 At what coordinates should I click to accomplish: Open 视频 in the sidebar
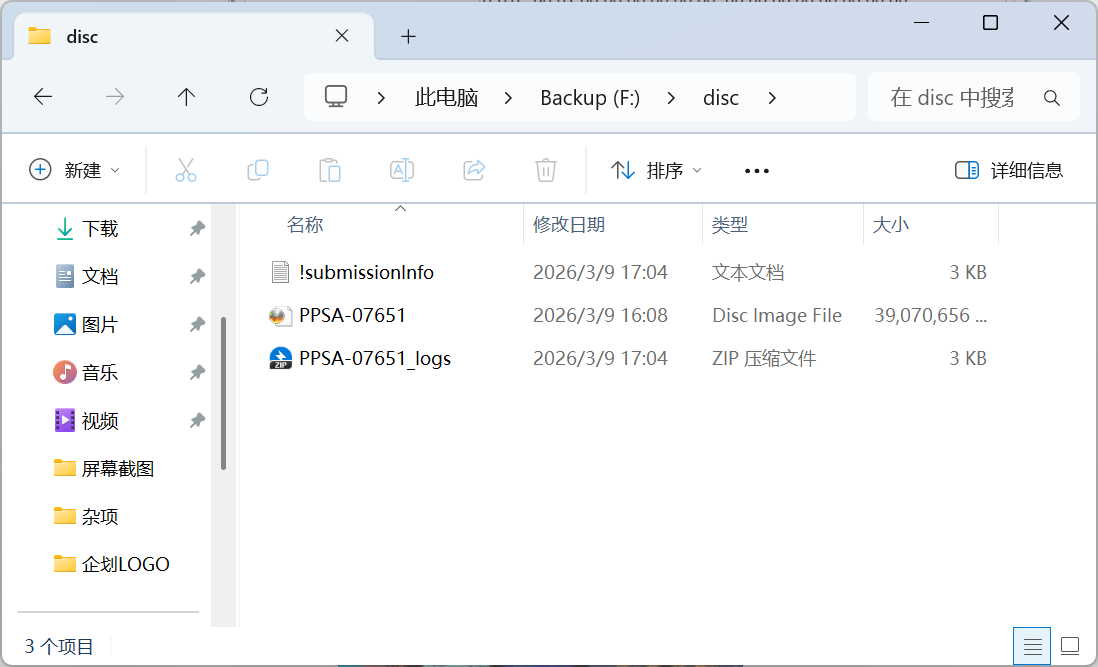[100, 421]
